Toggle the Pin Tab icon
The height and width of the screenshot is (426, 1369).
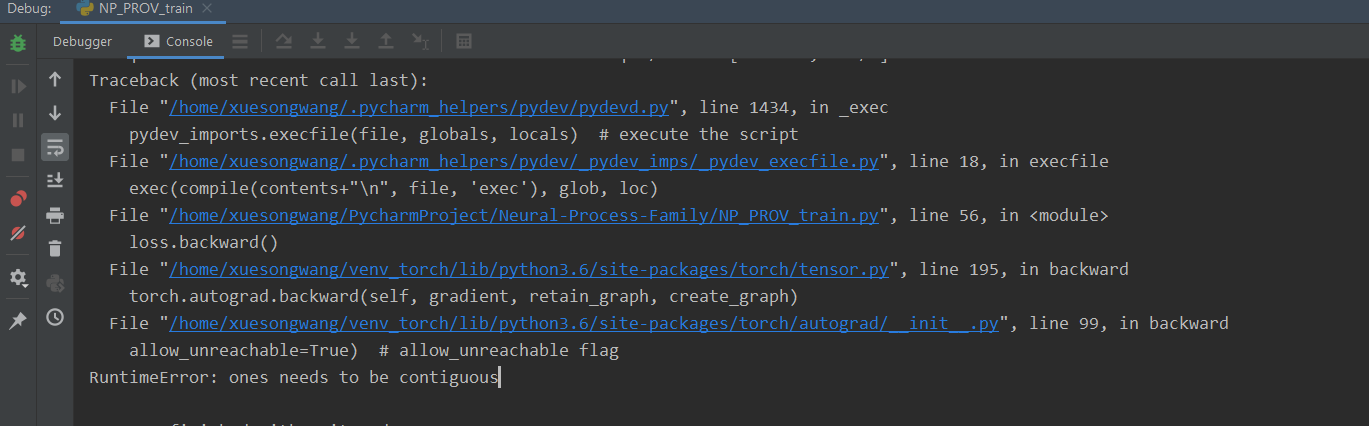pos(18,321)
